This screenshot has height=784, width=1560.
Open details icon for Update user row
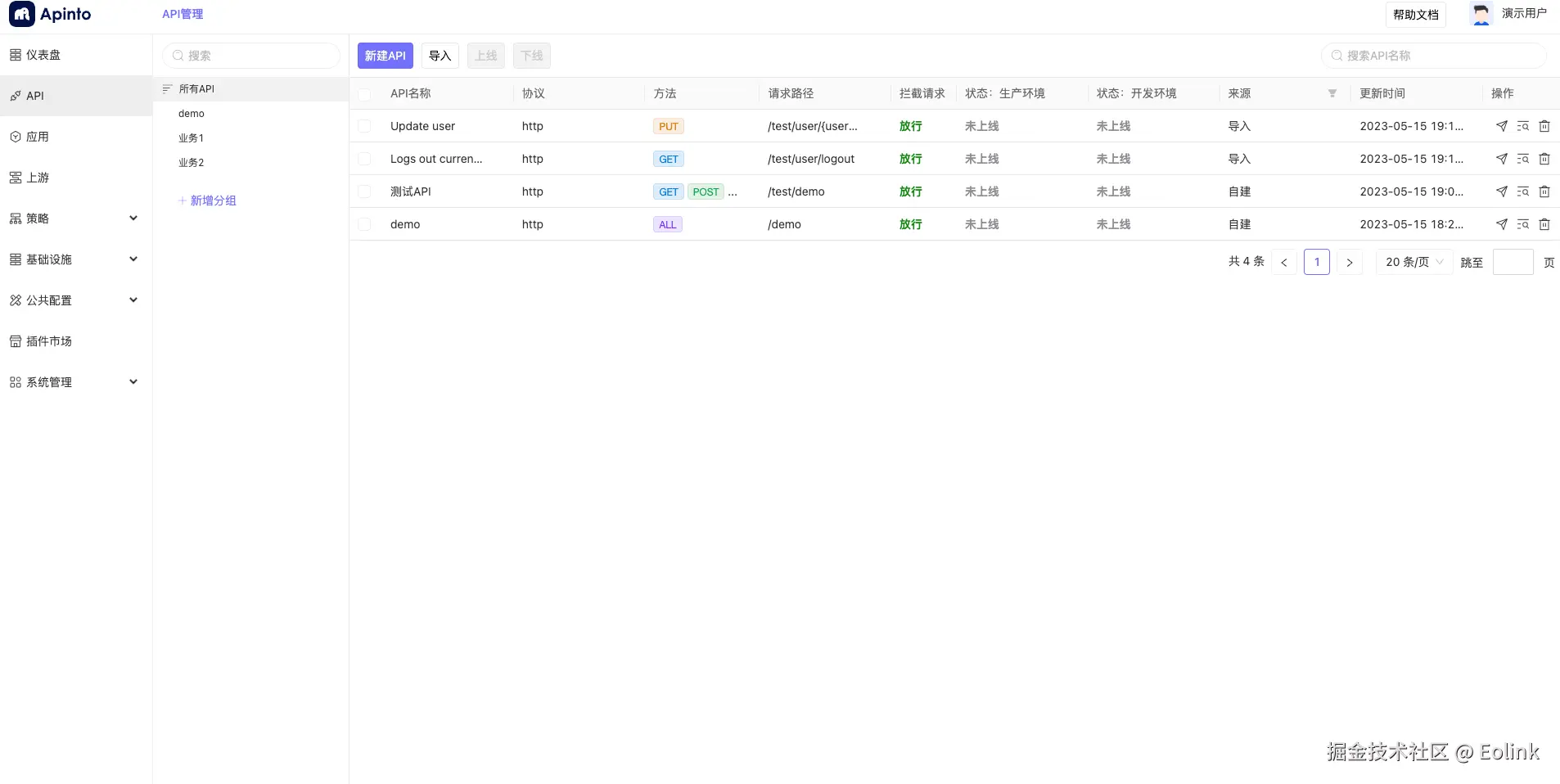click(x=1522, y=126)
